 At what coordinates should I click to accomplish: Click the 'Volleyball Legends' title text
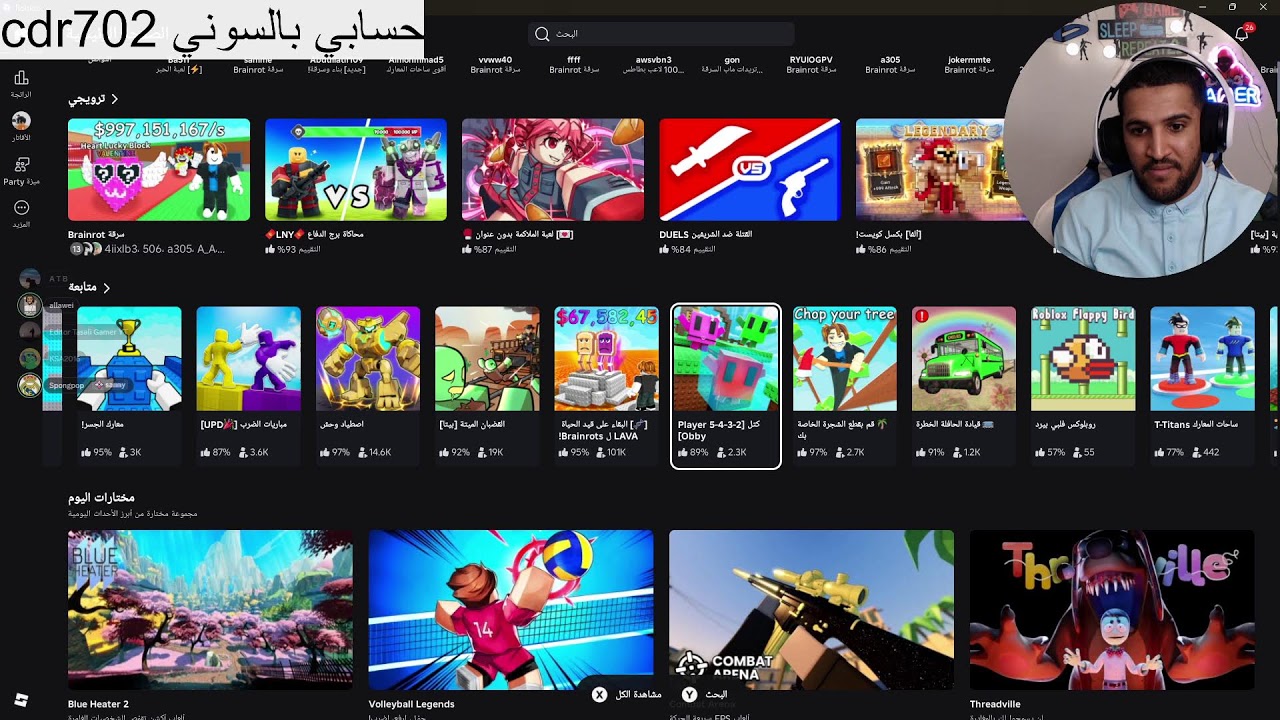click(411, 704)
